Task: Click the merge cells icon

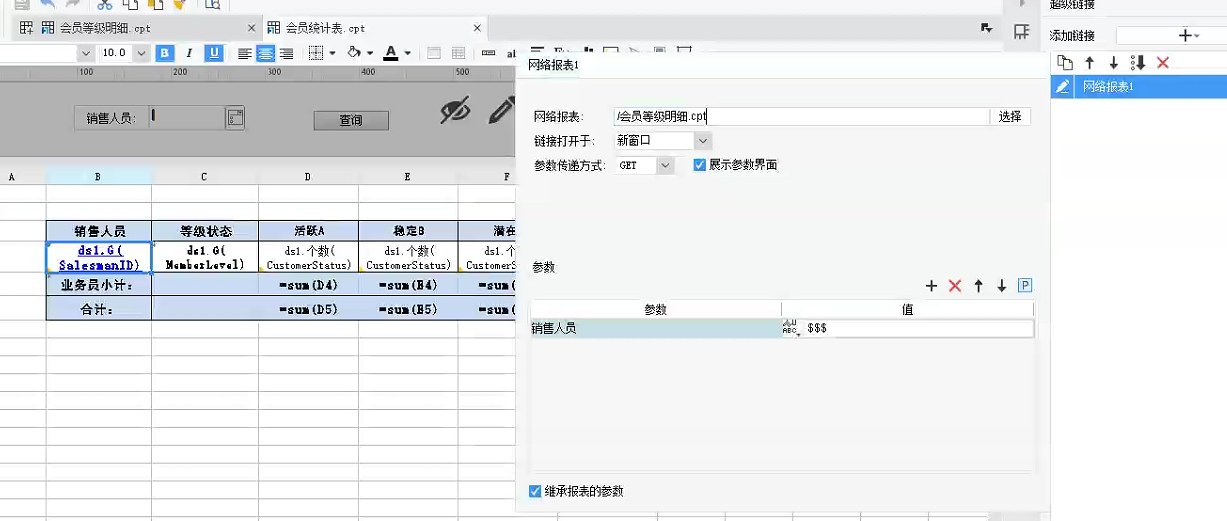Action: [x=434, y=53]
